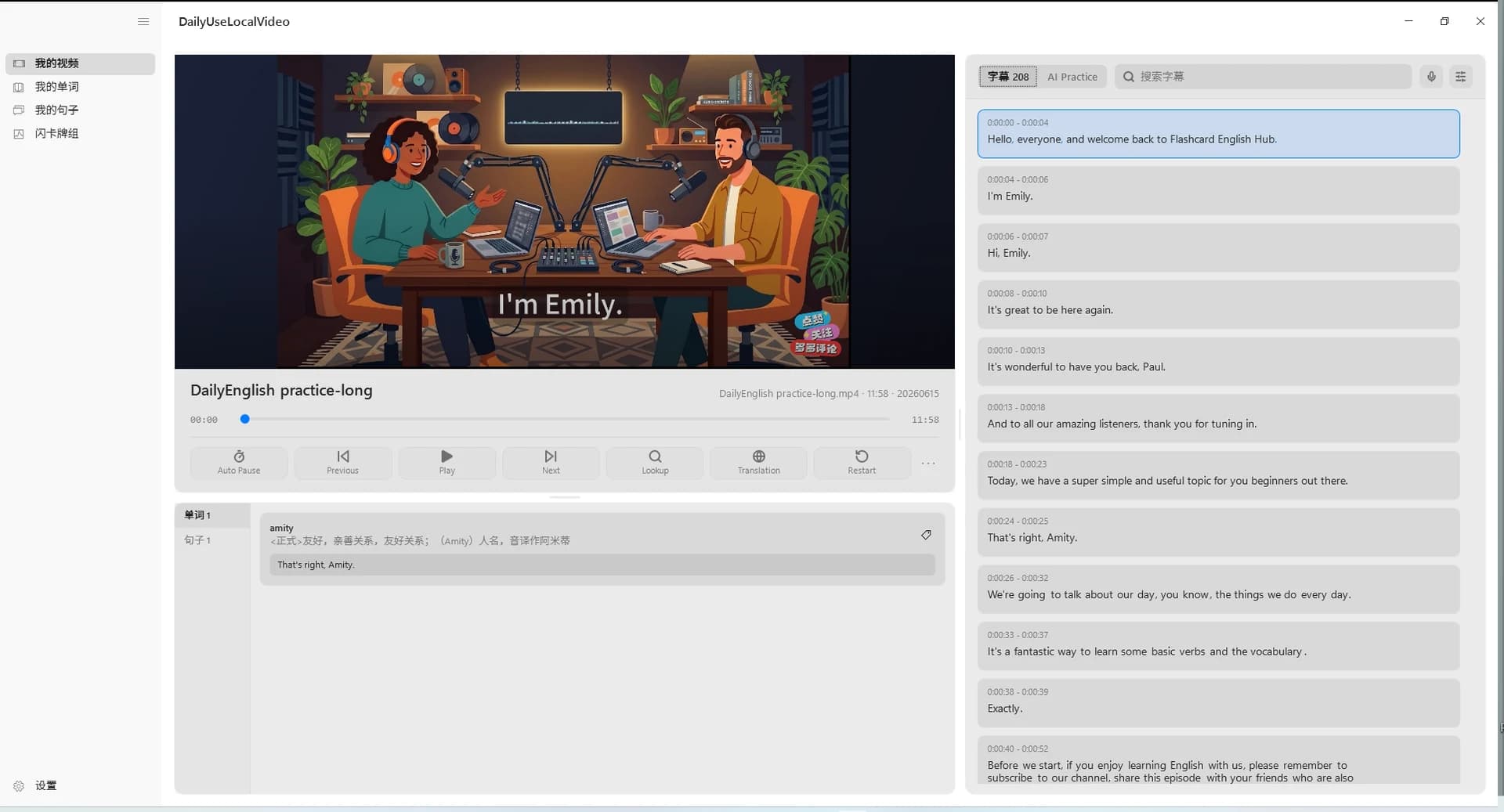1504x812 pixels.
Task: Click the Restart button
Action: (862, 463)
